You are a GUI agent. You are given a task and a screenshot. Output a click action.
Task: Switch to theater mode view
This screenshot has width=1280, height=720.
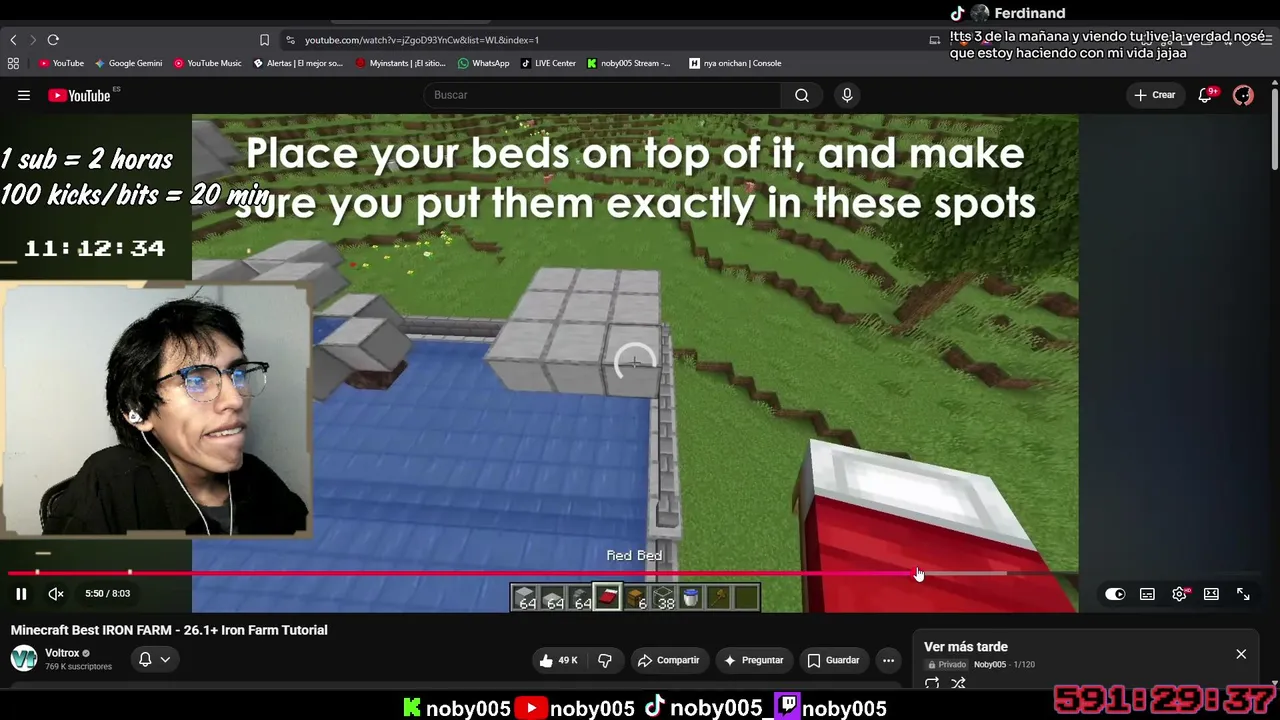point(1211,594)
